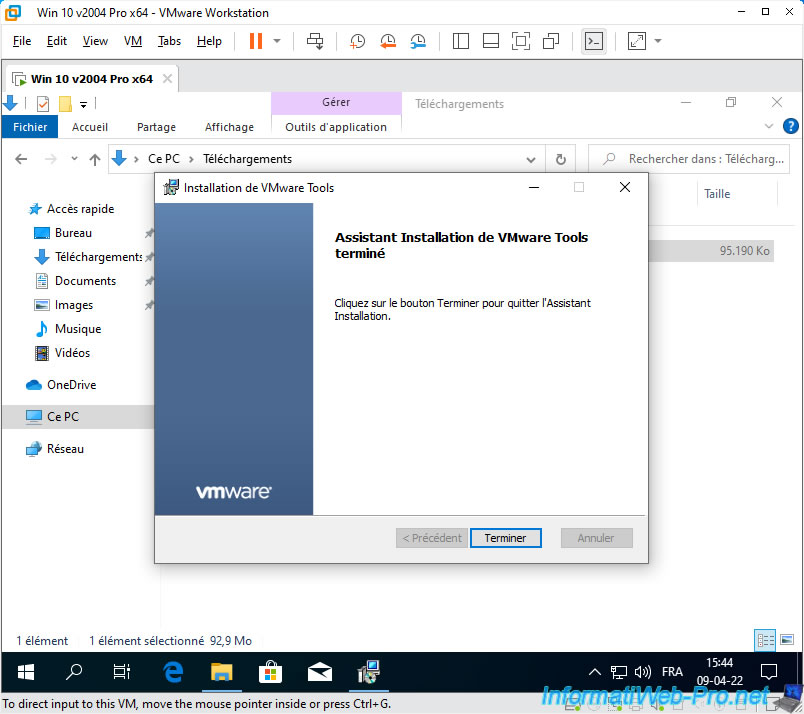Launch Microsoft Edge from the taskbar

(173, 672)
